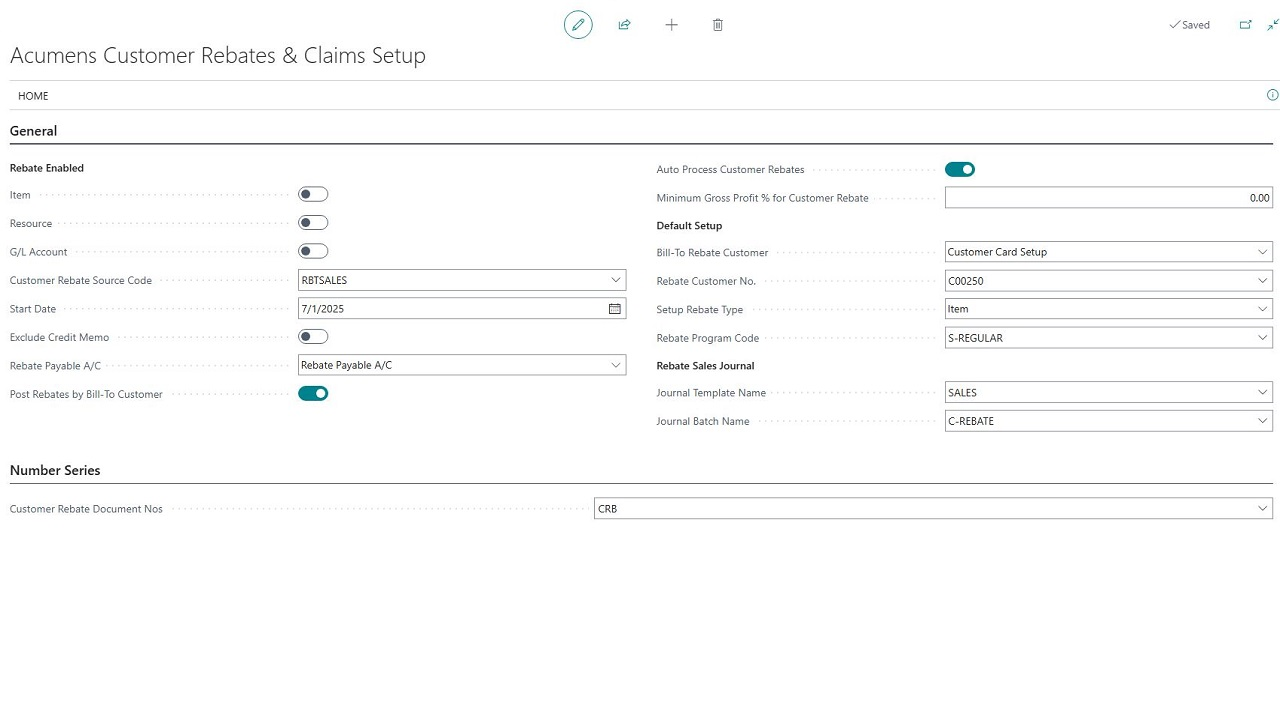Open the Start Date calendar picker

(615, 309)
